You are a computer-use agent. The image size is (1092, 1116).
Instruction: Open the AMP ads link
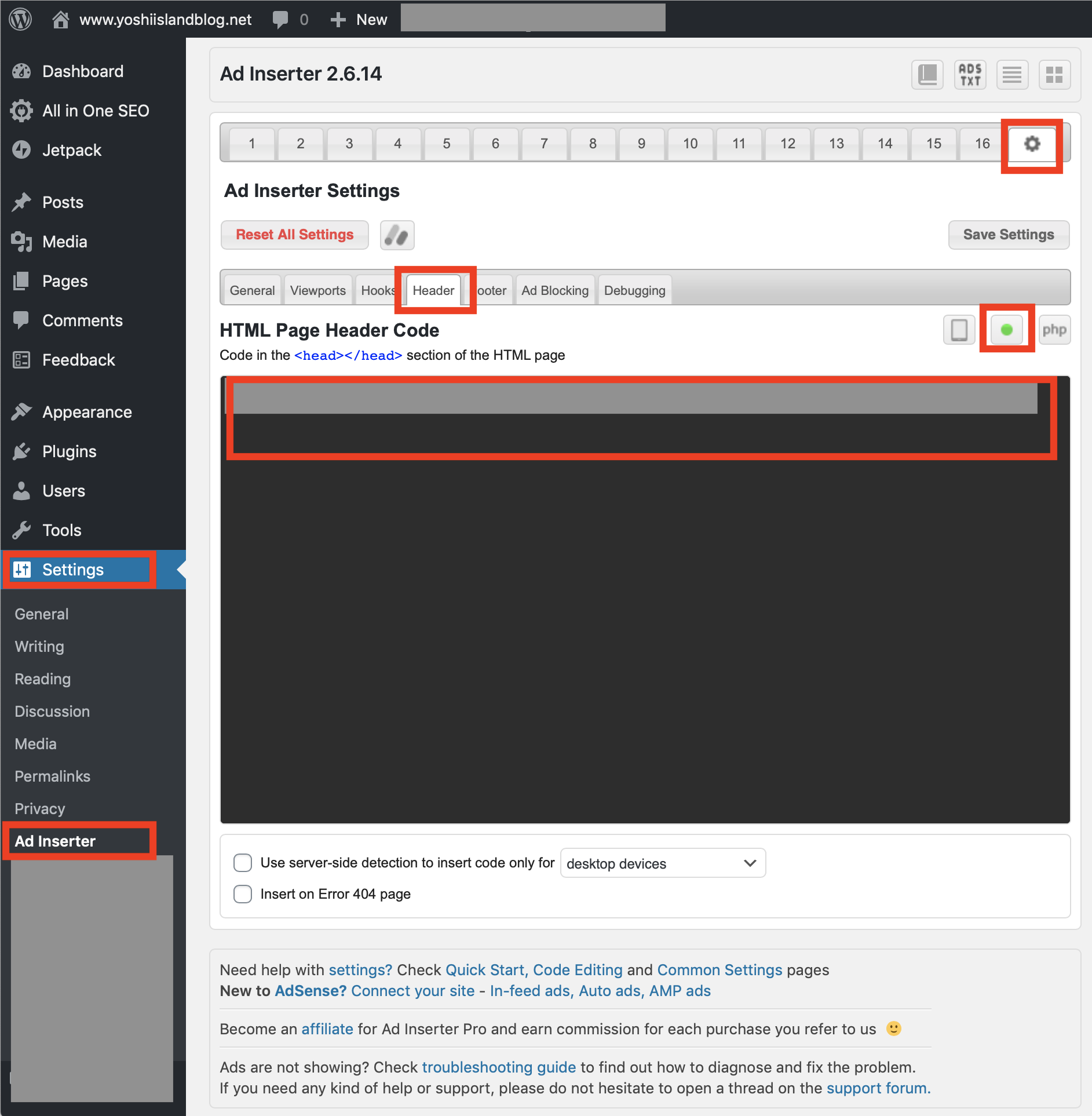click(680, 991)
